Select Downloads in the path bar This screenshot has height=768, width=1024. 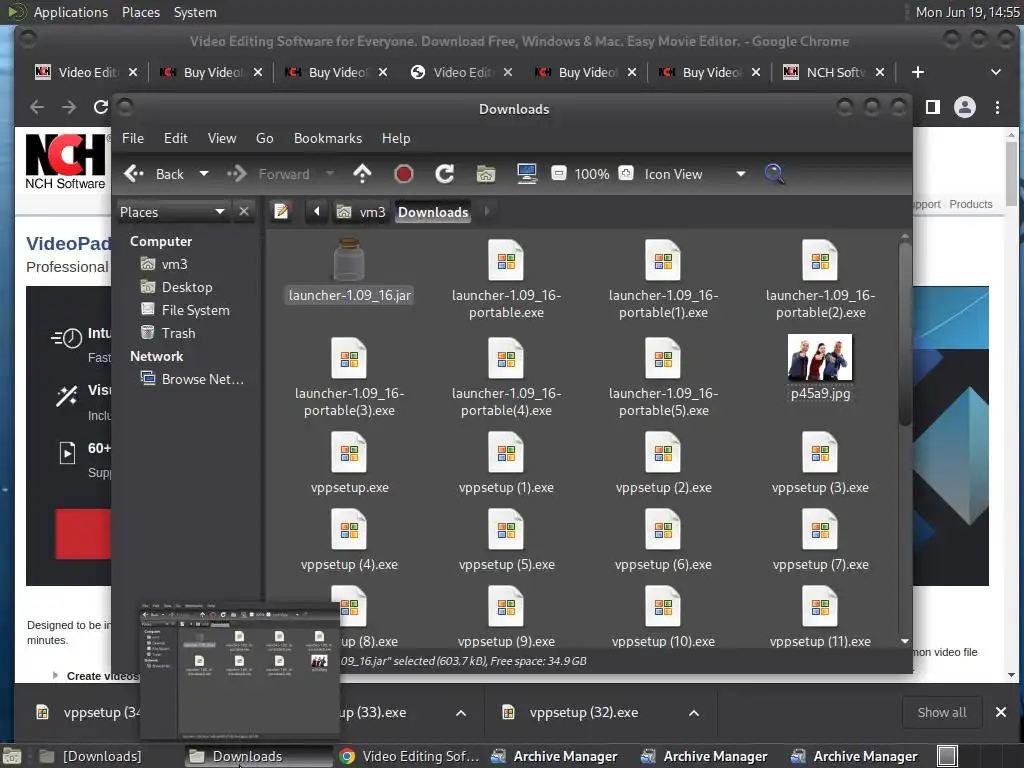coord(433,212)
